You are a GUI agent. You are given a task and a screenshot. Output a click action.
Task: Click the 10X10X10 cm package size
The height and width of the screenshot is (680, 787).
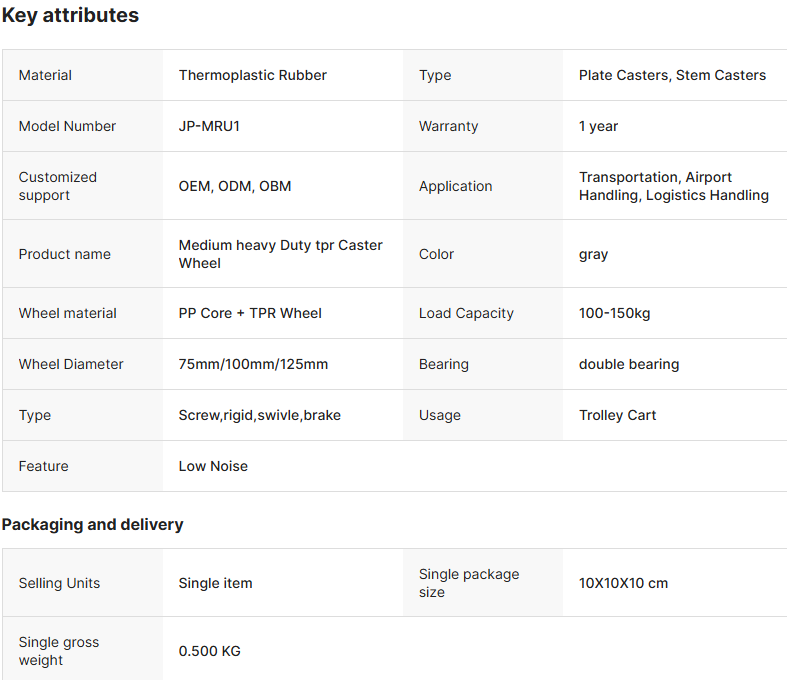(623, 583)
